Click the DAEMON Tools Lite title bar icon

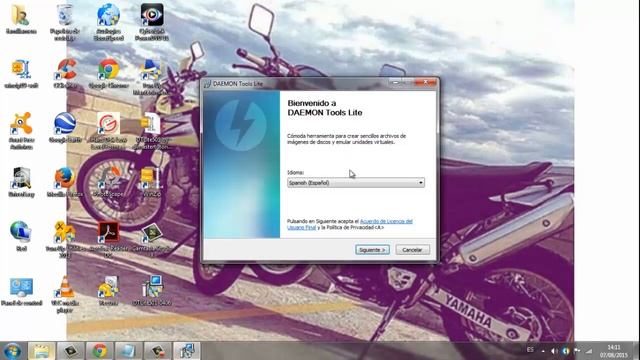(x=207, y=83)
